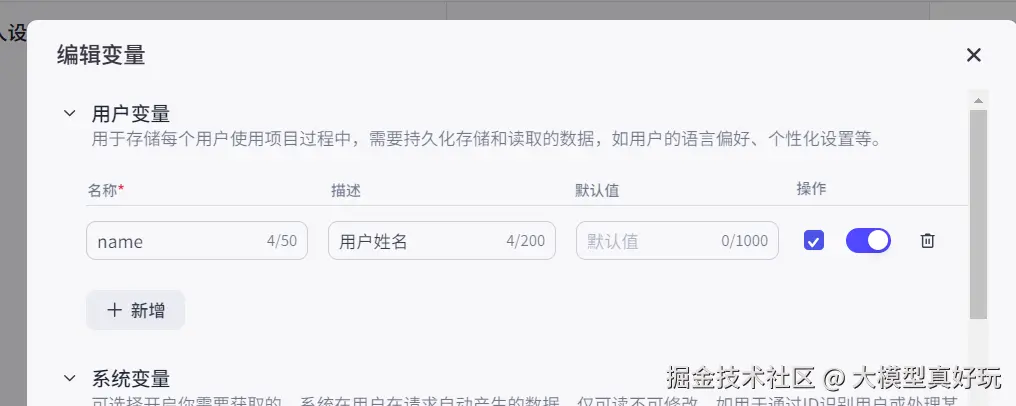
Task: Collapse the 用户变量 section chevron
Action: [69, 114]
